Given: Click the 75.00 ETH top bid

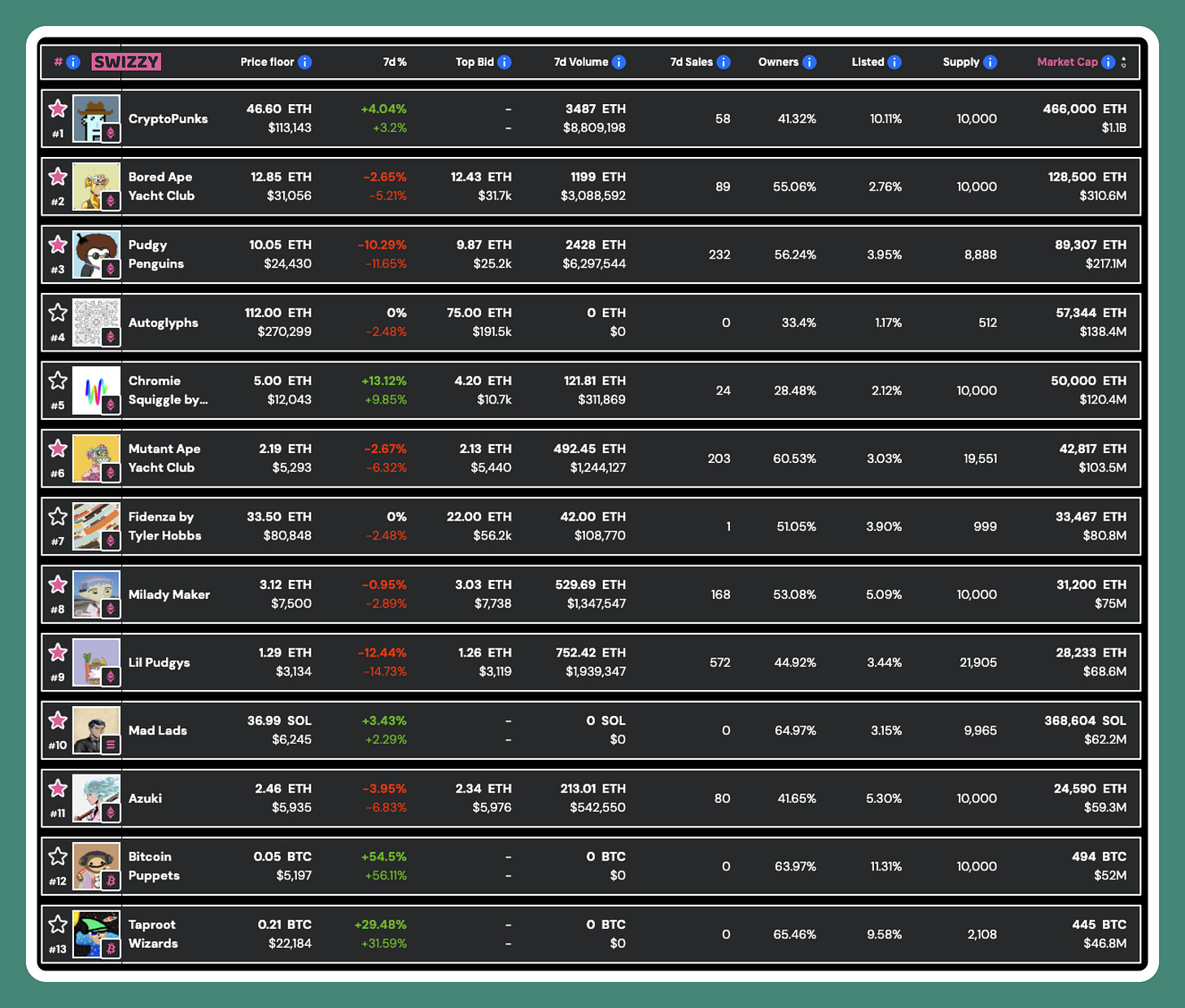Looking at the screenshot, I should click(479, 313).
